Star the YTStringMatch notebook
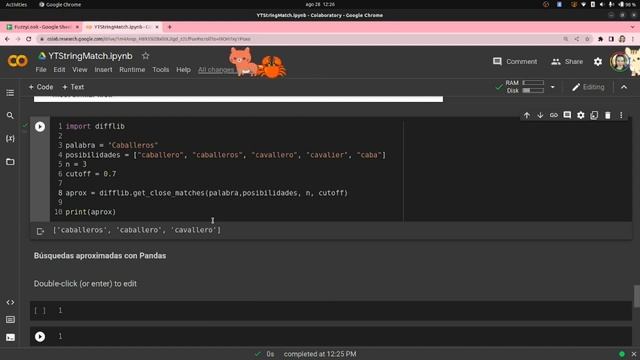640x360 pixels. click(x=146, y=56)
